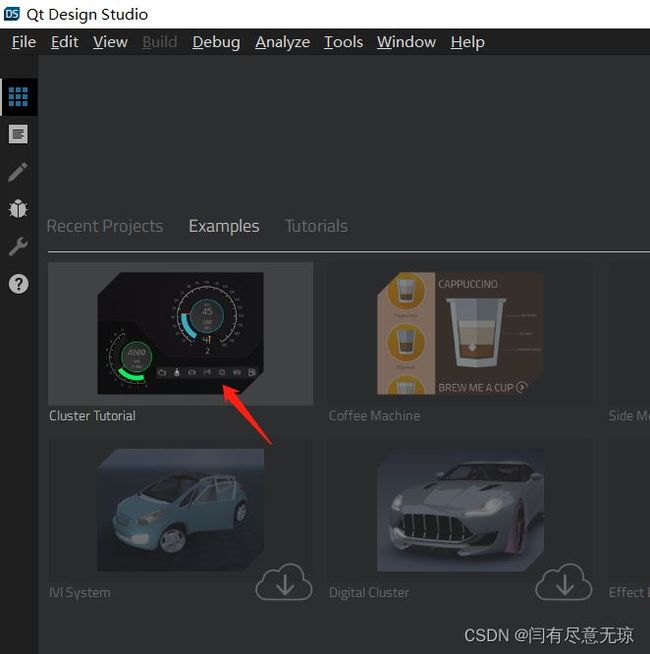Click the Cluster Tutorial label
The height and width of the screenshot is (654, 650).
[92, 416]
